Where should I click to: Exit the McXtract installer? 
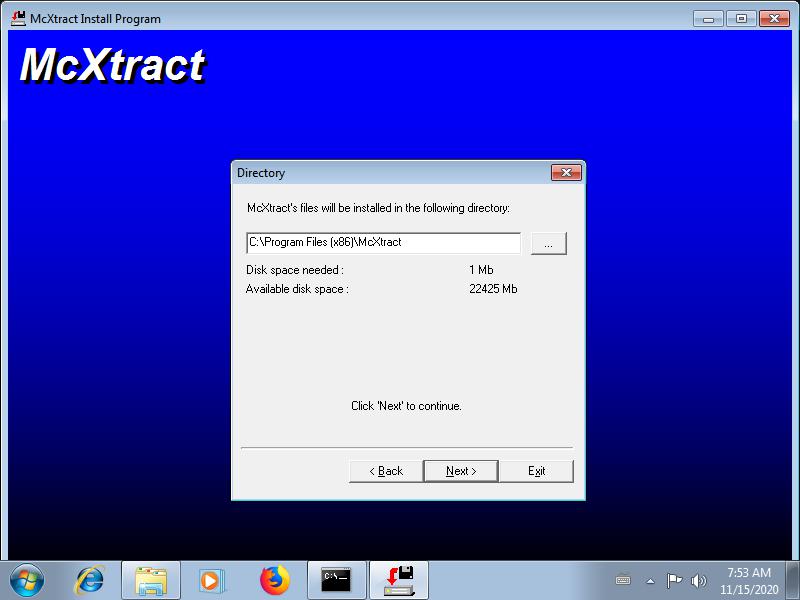point(536,471)
